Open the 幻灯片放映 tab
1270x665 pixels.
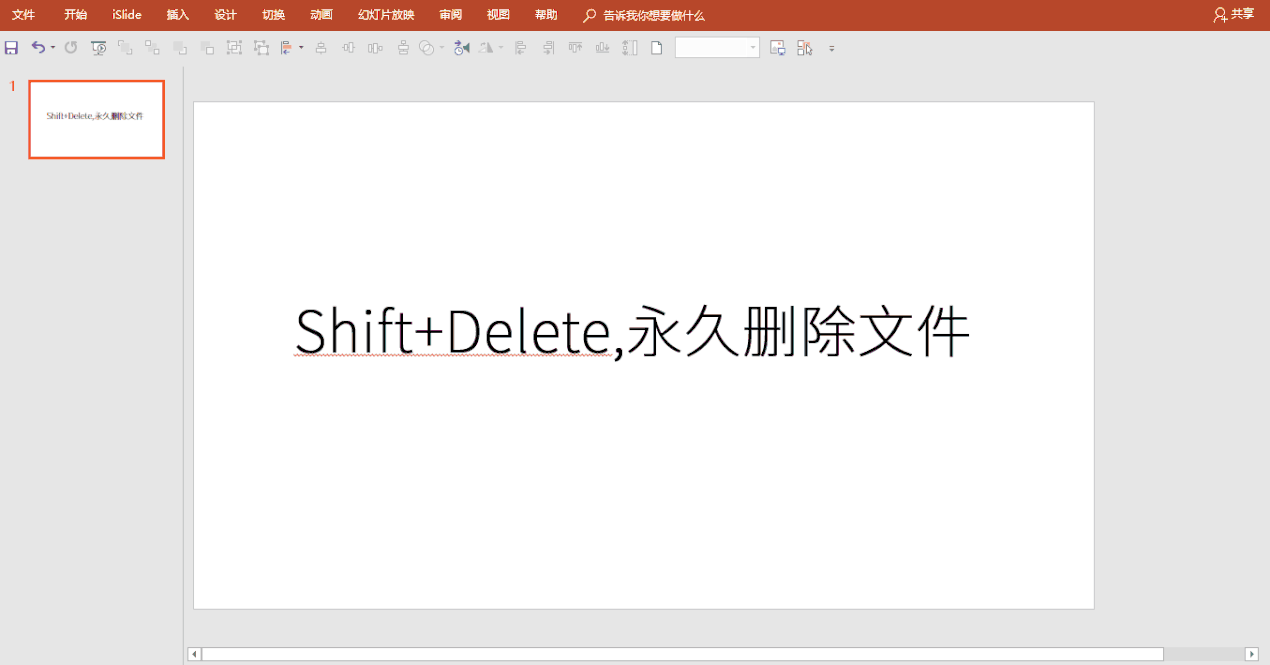(386, 15)
